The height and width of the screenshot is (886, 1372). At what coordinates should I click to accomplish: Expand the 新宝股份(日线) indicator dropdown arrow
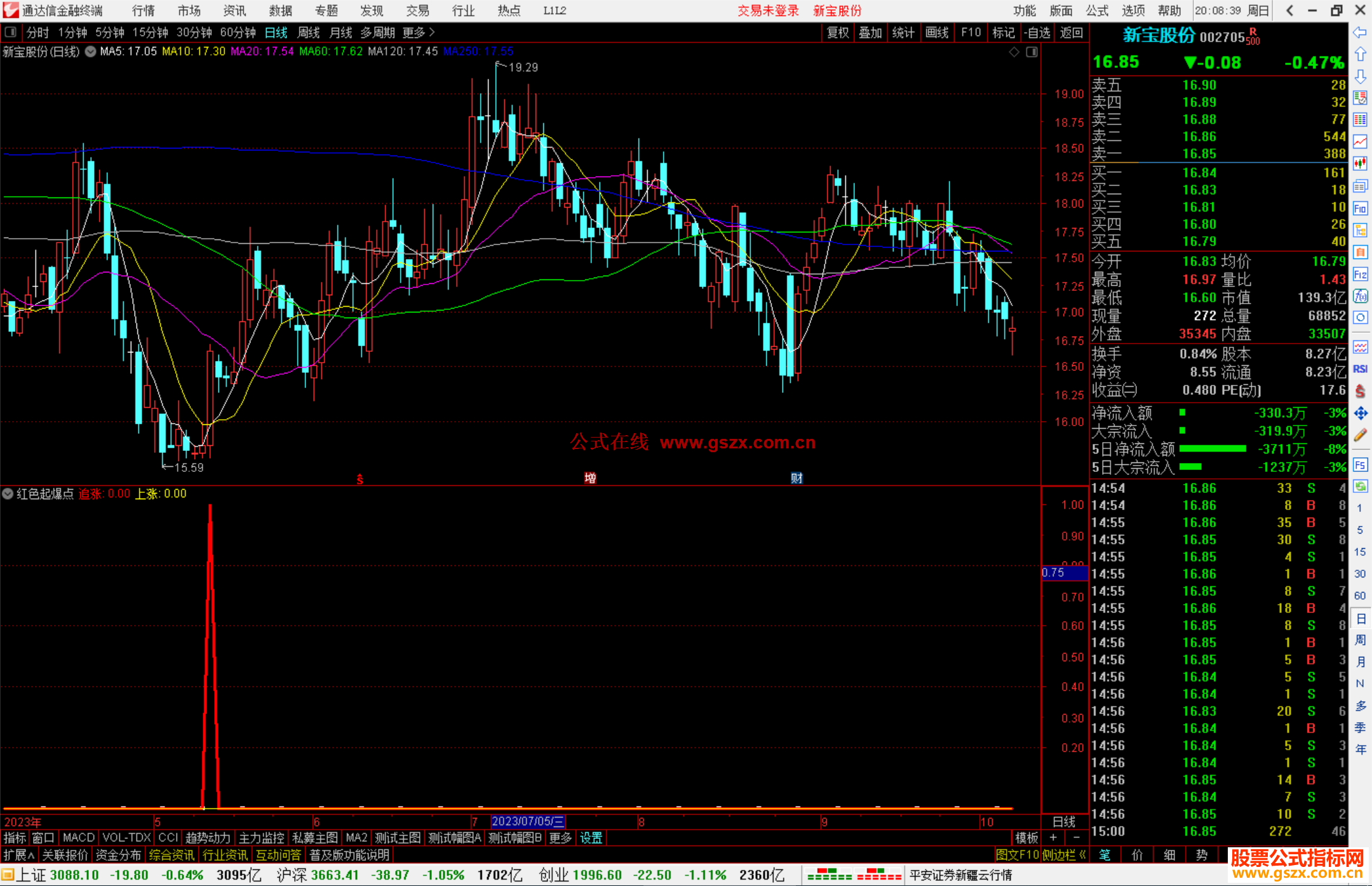[x=90, y=52]
